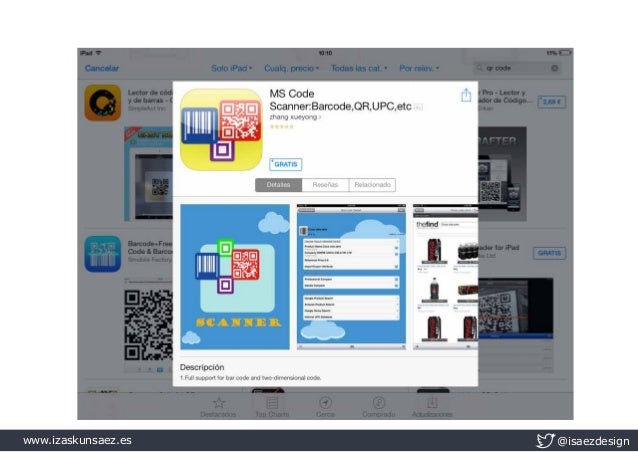Image resolution: width=638 pixels, height=452 pixels.
Task: Open the Top Charts tab icon
Action: tap(272, 407)
